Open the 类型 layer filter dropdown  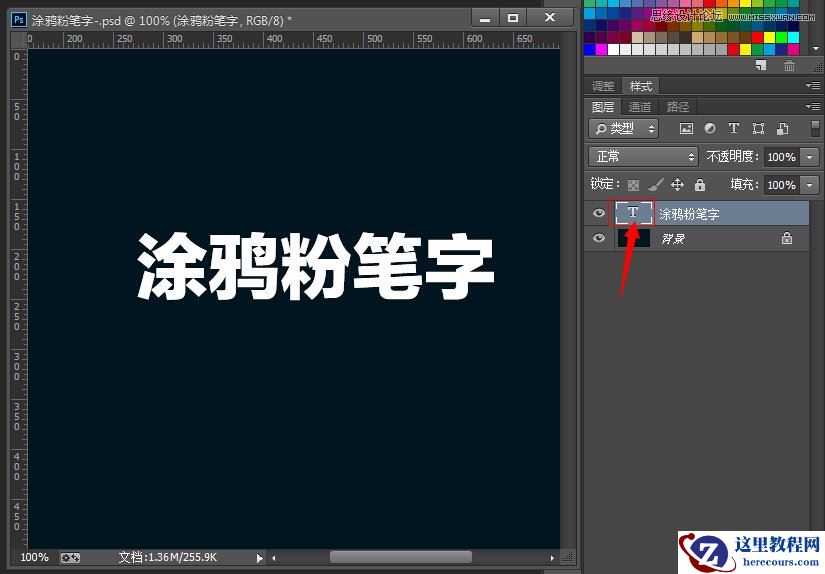click(624, 128)
